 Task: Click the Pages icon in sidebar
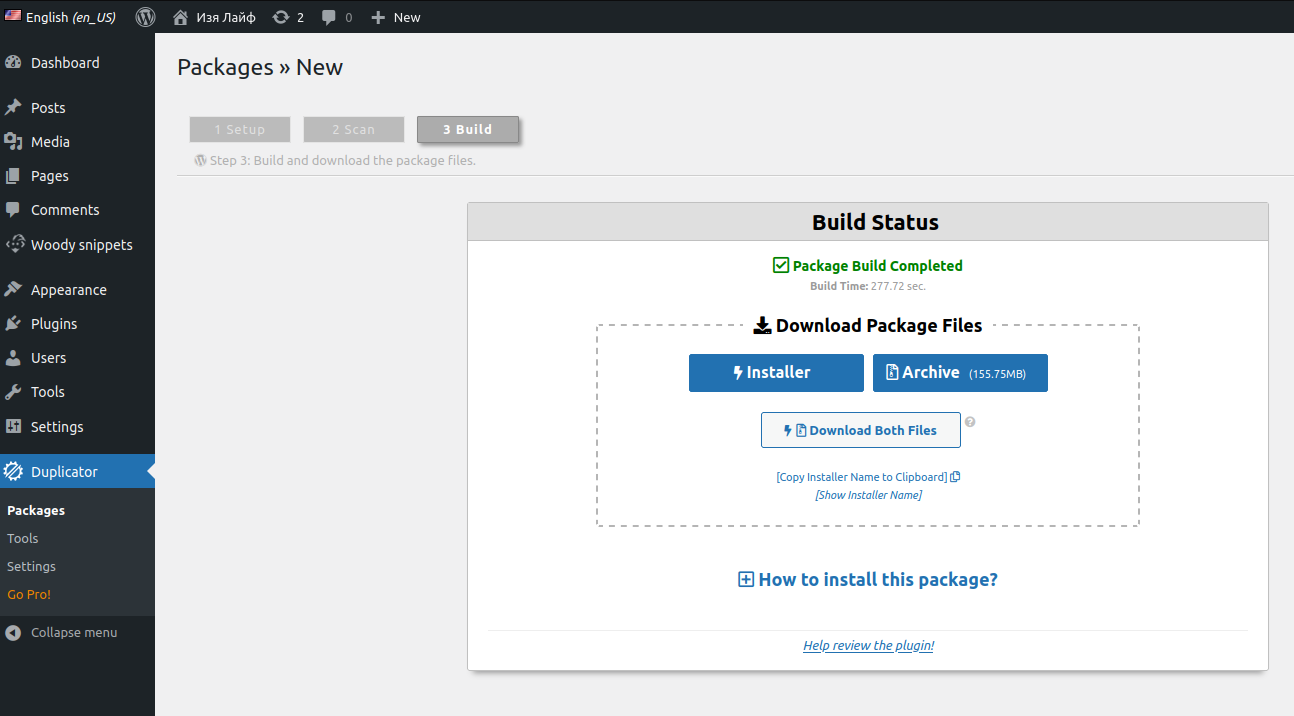(13, 176)
